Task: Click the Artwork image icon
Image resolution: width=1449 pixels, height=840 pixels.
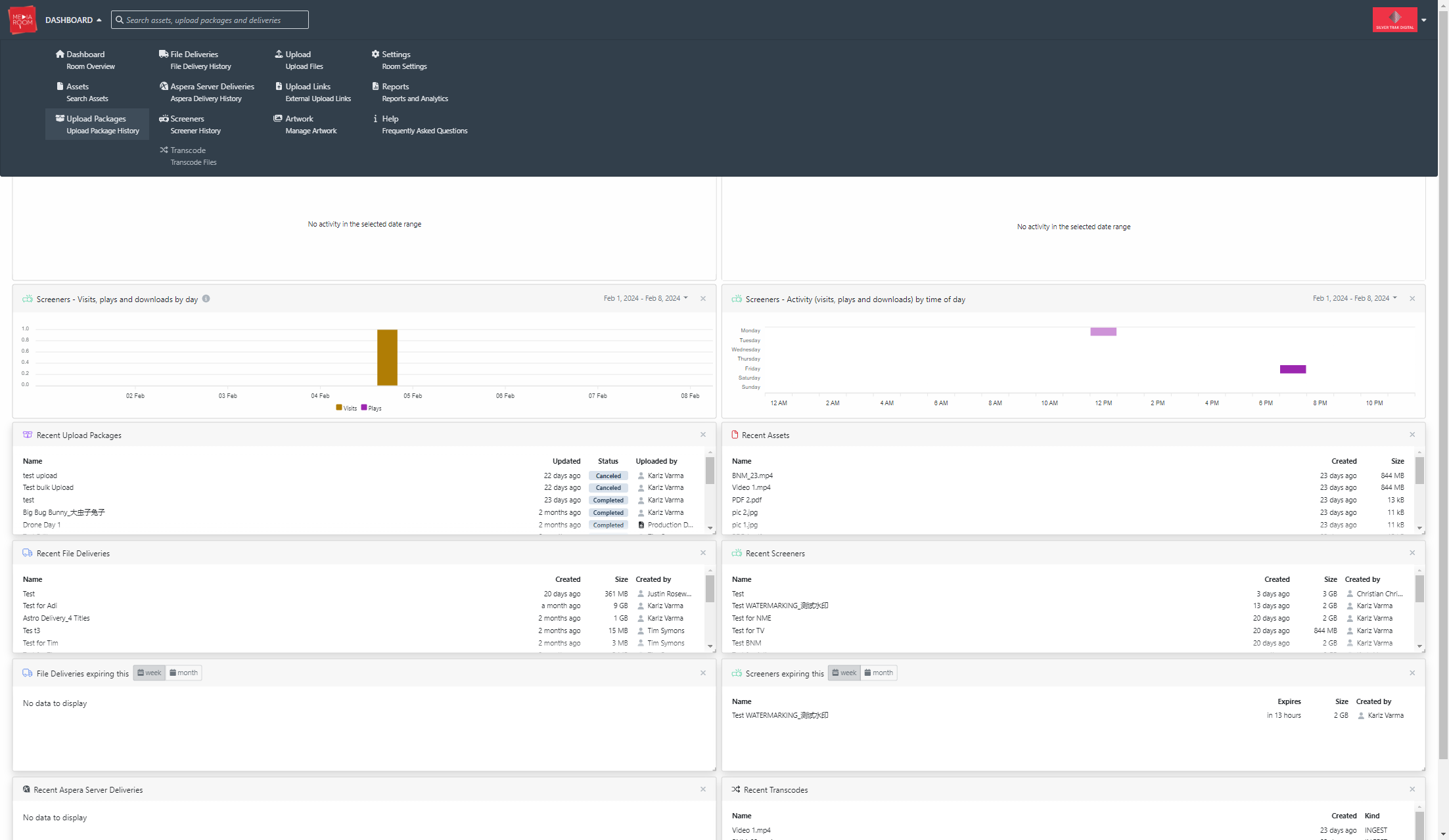Action: coord(278,118)
